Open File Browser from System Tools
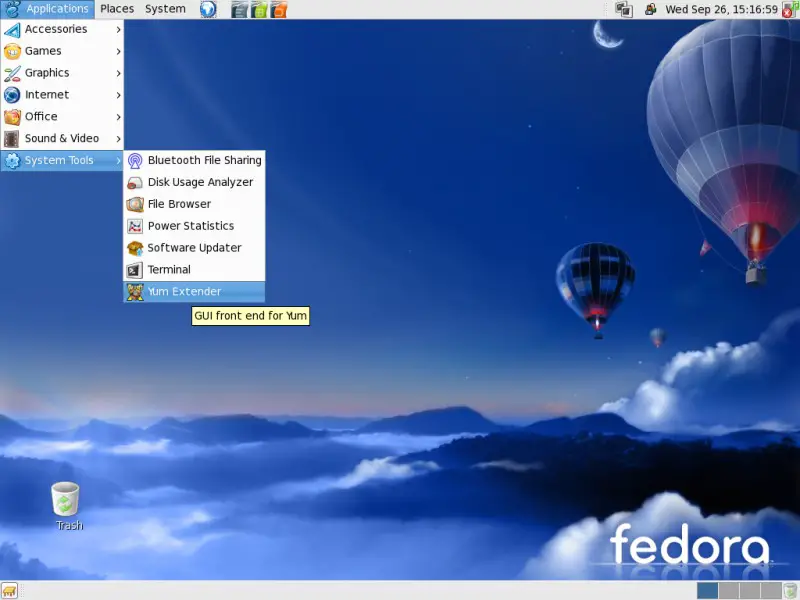The image size is (800, 600). [194, 204]
